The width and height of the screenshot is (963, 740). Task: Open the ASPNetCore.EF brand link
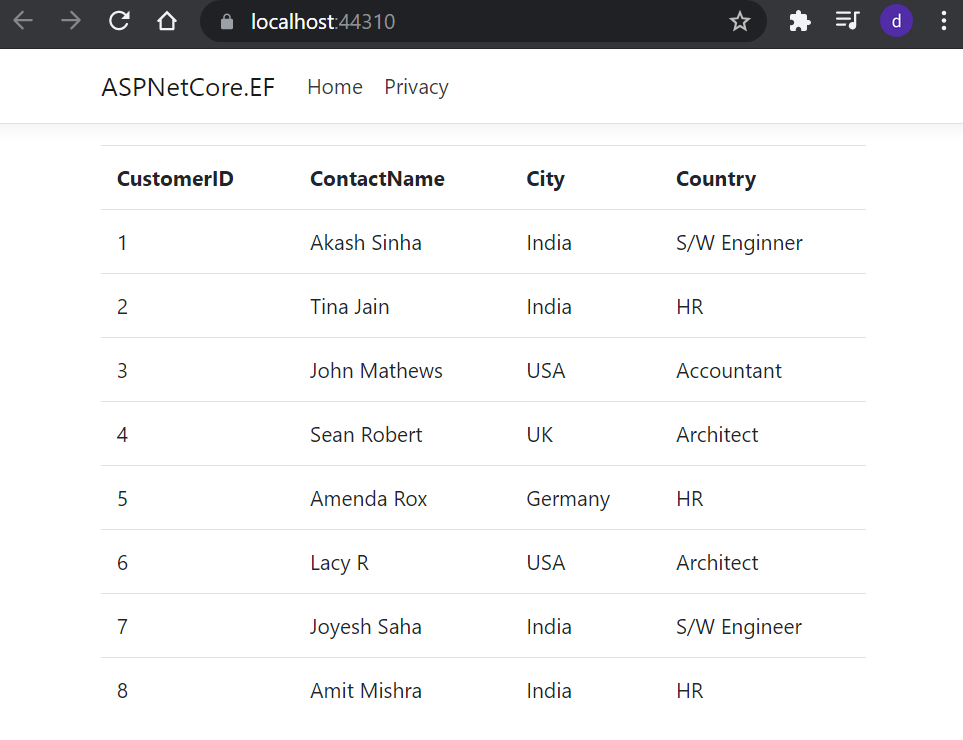tap(188, 87)
